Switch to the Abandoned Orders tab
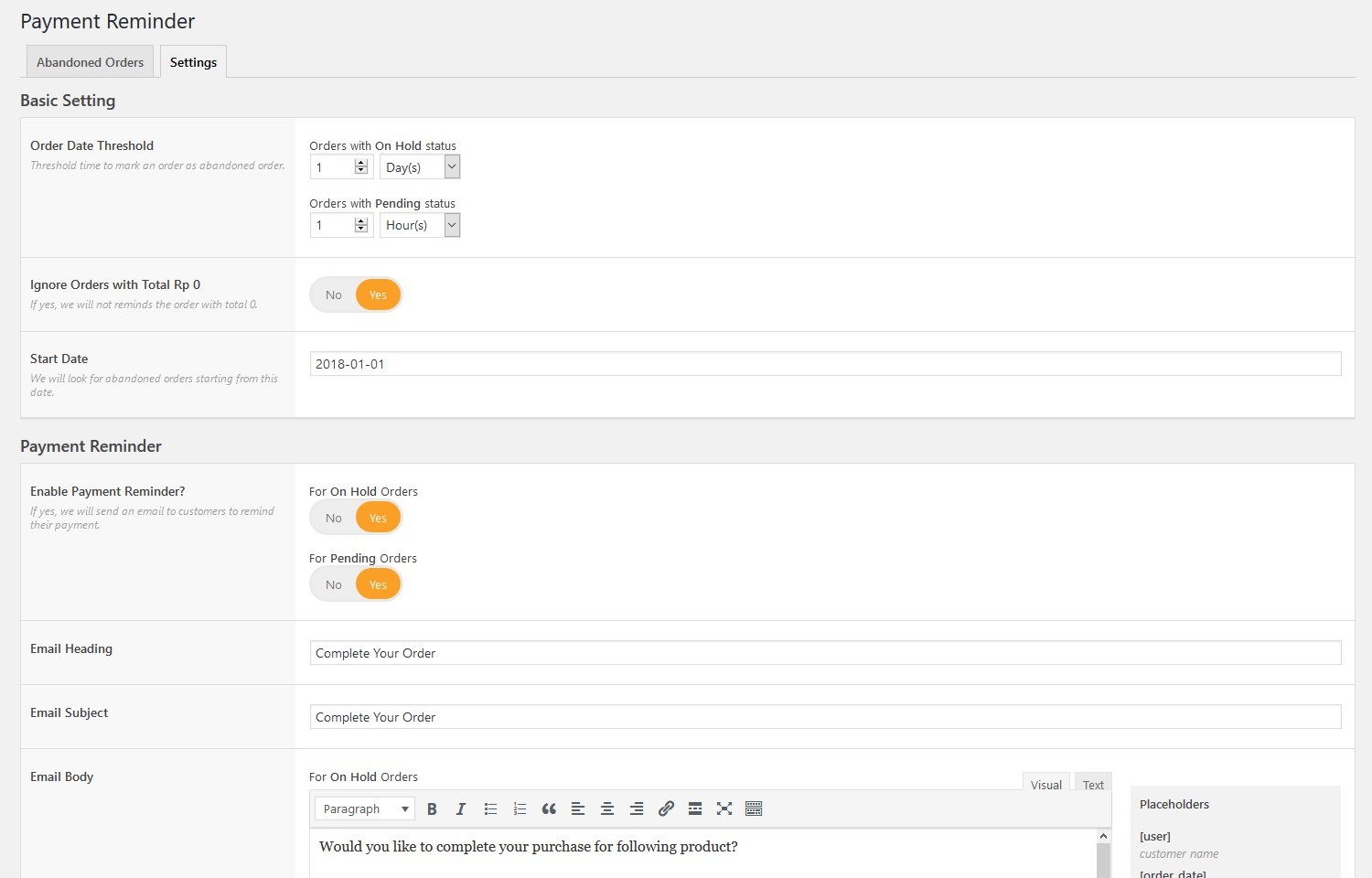1372x878 pixels. coord(90,62)
